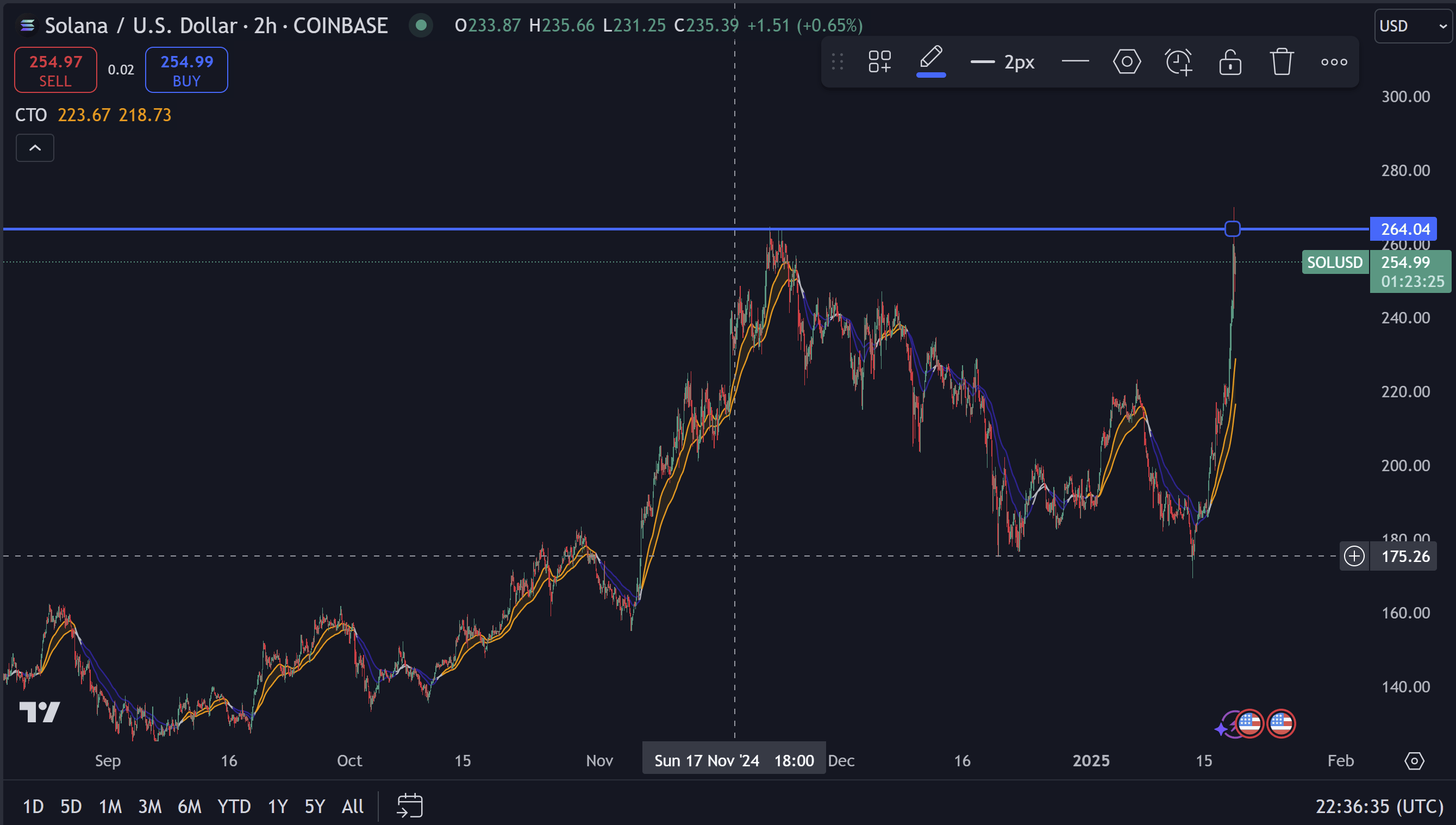Select the 6M time range
1456x825 pixels.
(x=189, y=806)
